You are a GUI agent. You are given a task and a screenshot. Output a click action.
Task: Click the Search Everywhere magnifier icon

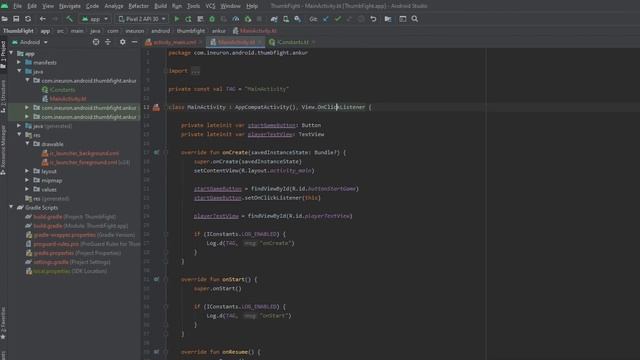(x=415, y=19)
